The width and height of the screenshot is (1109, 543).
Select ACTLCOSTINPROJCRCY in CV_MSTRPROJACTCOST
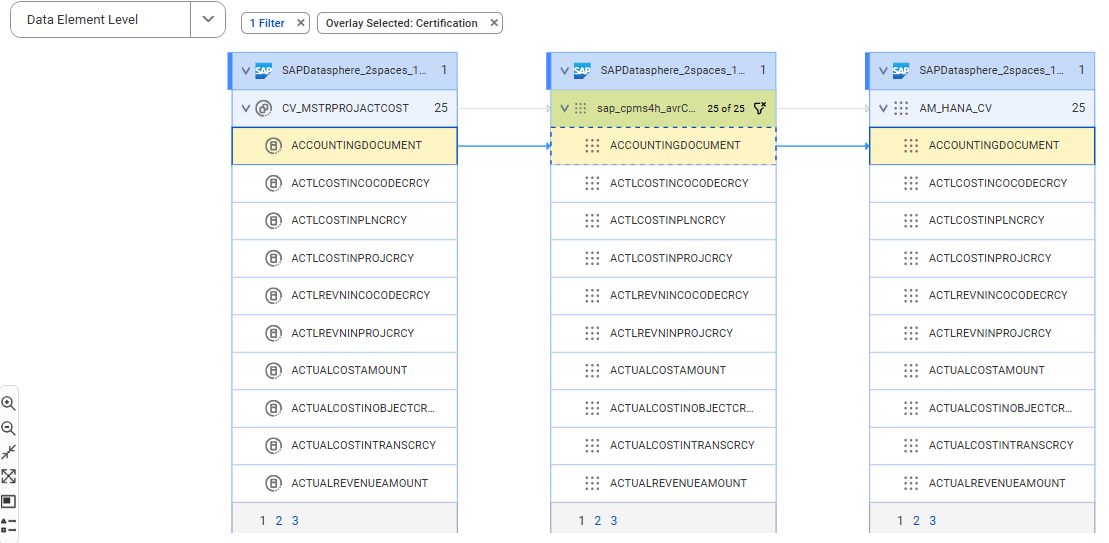344,258
